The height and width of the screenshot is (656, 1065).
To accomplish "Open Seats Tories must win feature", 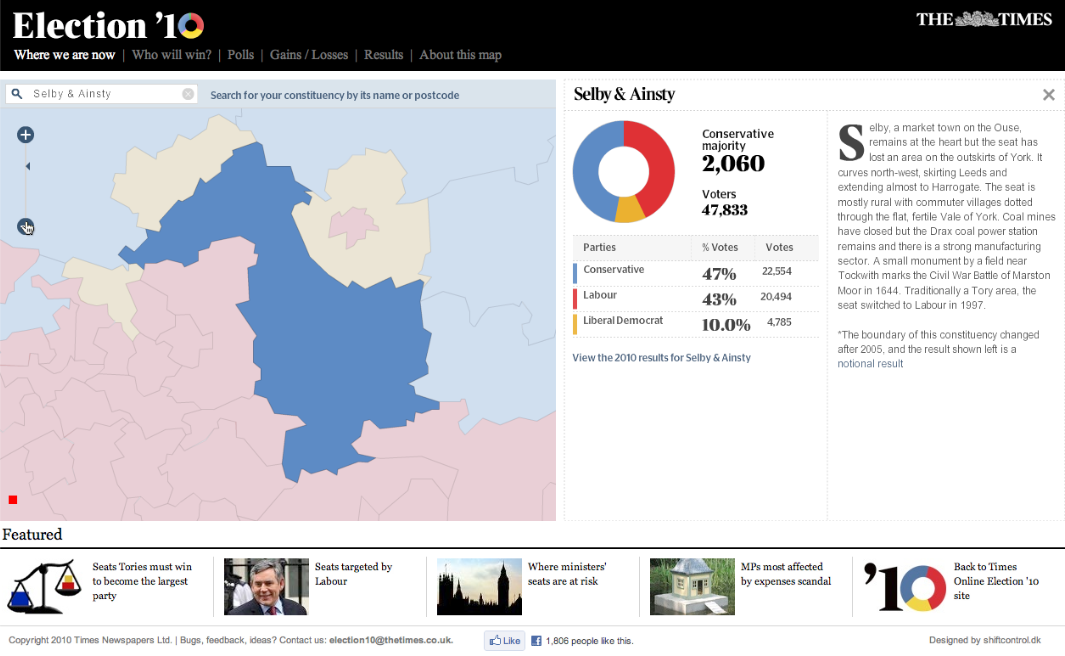I will (142, 581).
